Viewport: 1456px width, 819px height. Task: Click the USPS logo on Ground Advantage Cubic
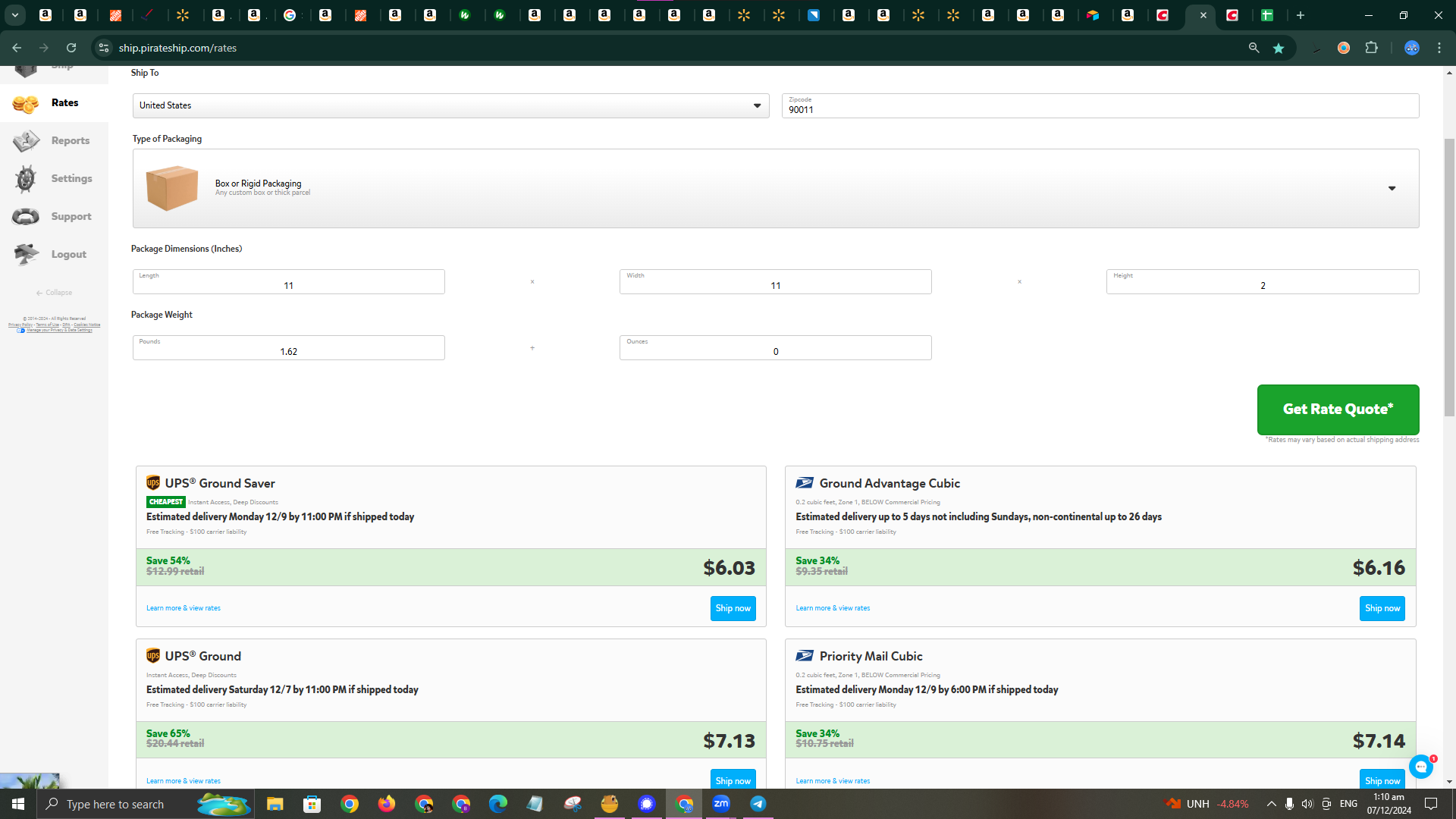coord(805,483)
